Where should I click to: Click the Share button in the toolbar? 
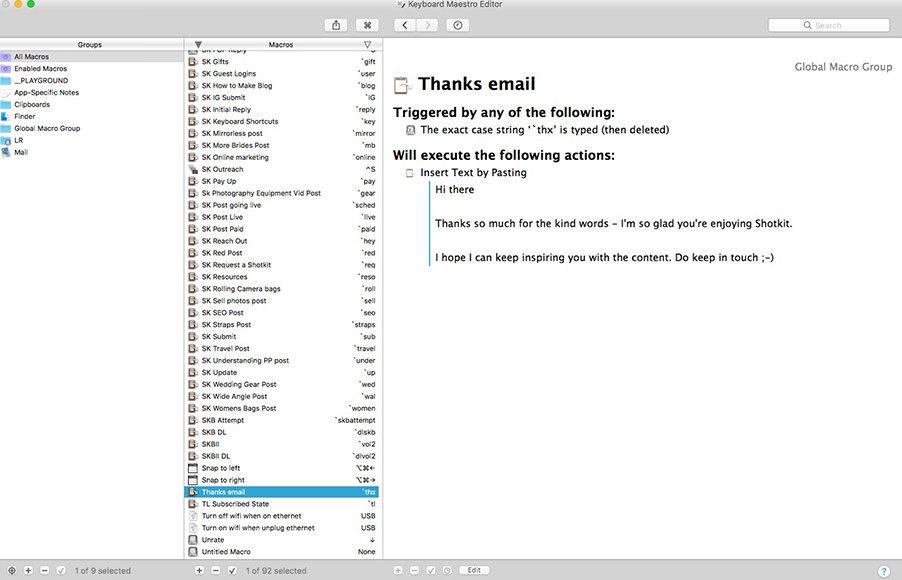pos(336,25)
